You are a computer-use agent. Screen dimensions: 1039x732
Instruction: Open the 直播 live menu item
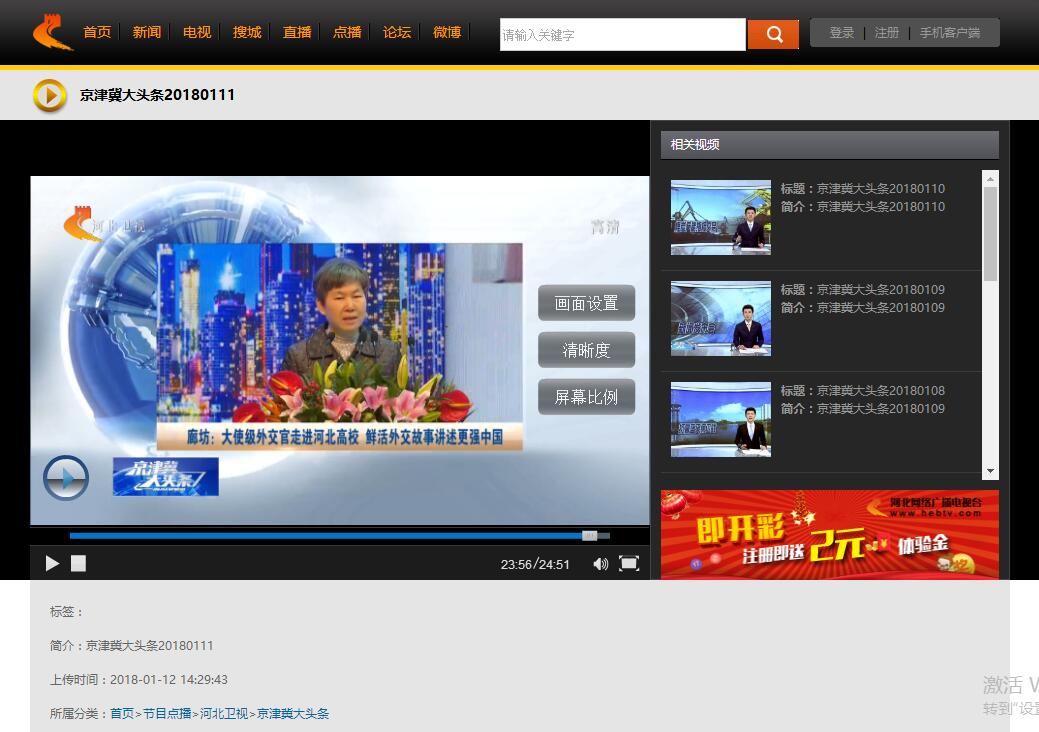pyautogui.click(x=297, y=32)
